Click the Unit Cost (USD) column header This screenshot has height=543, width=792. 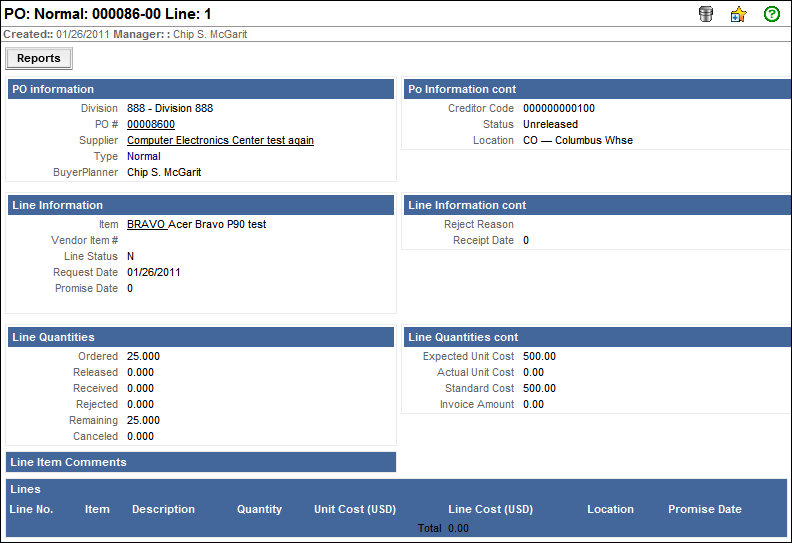tap(355, 509)
